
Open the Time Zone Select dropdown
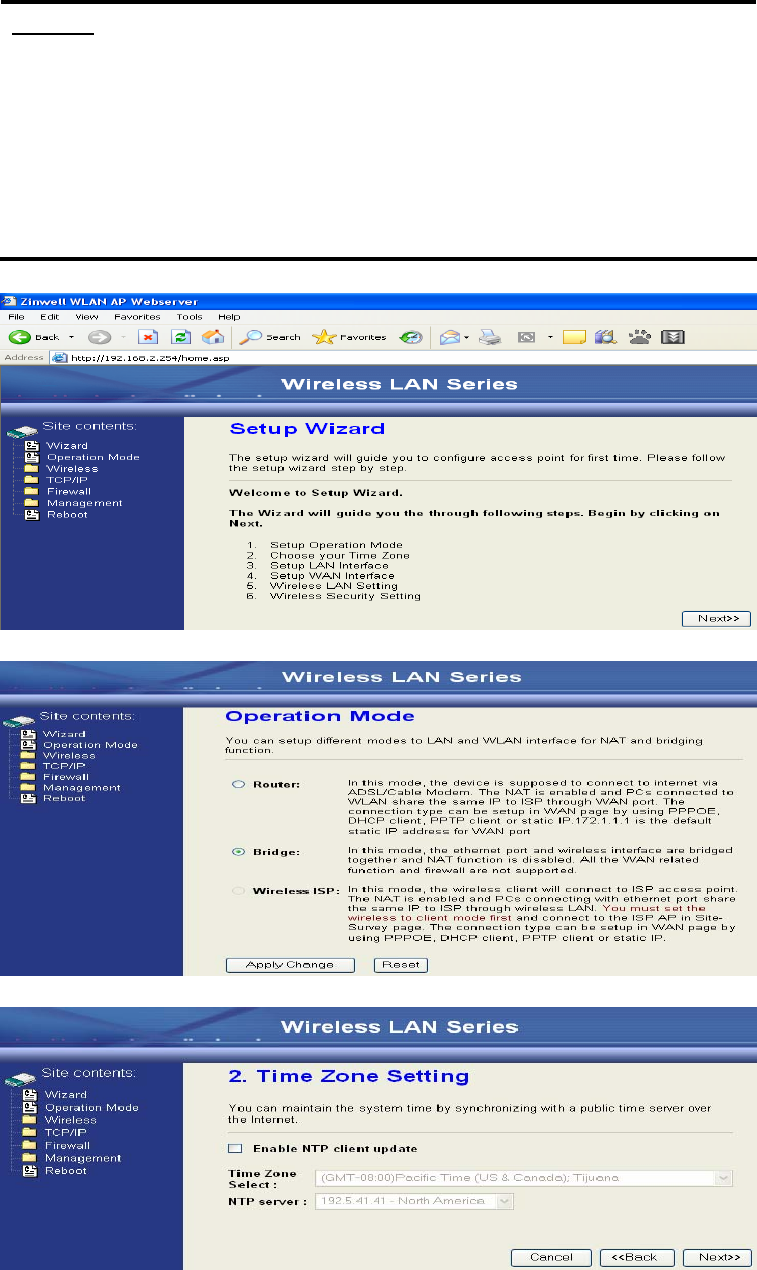[524, 1178]
